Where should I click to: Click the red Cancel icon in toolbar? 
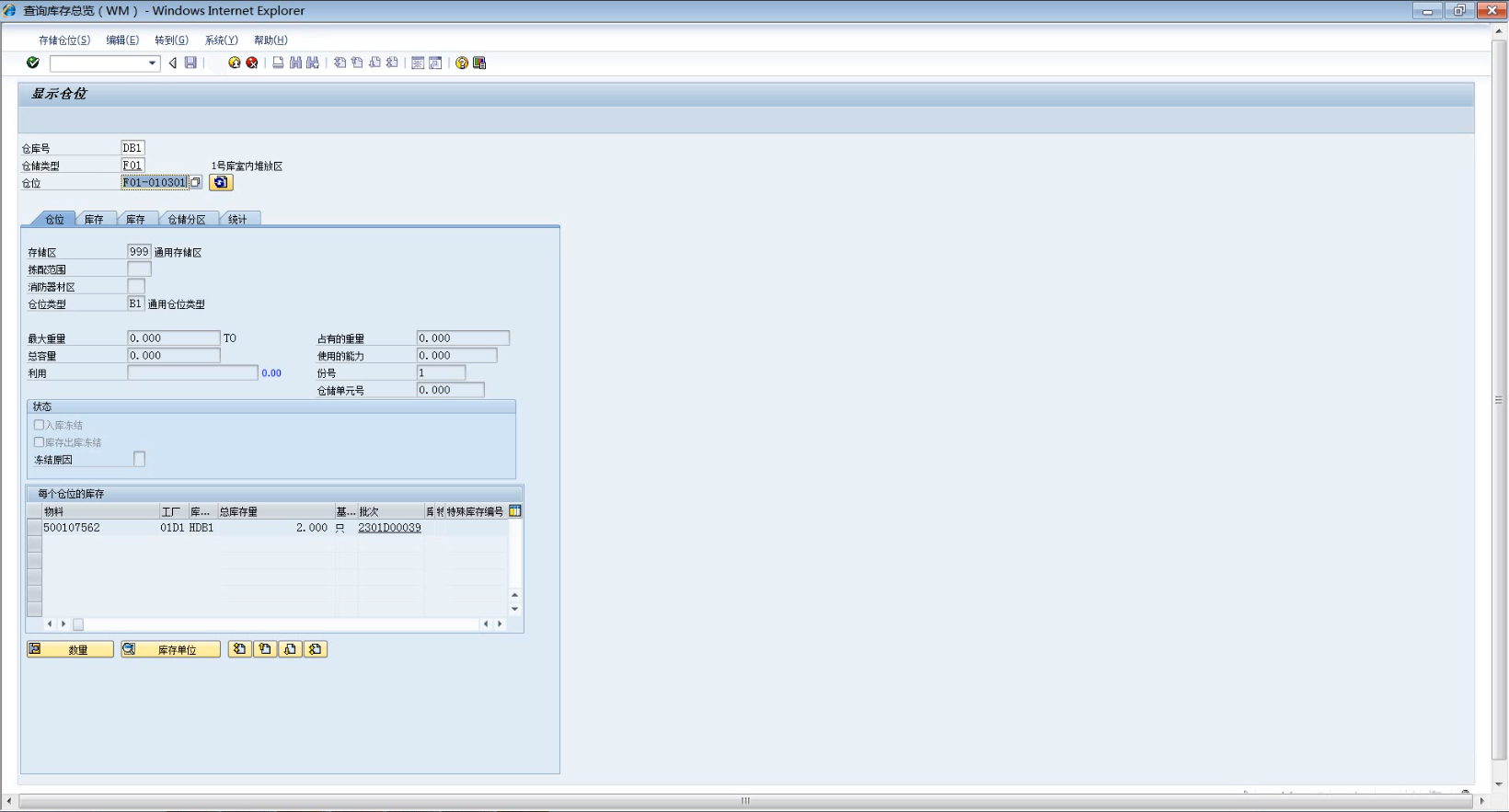251,63
